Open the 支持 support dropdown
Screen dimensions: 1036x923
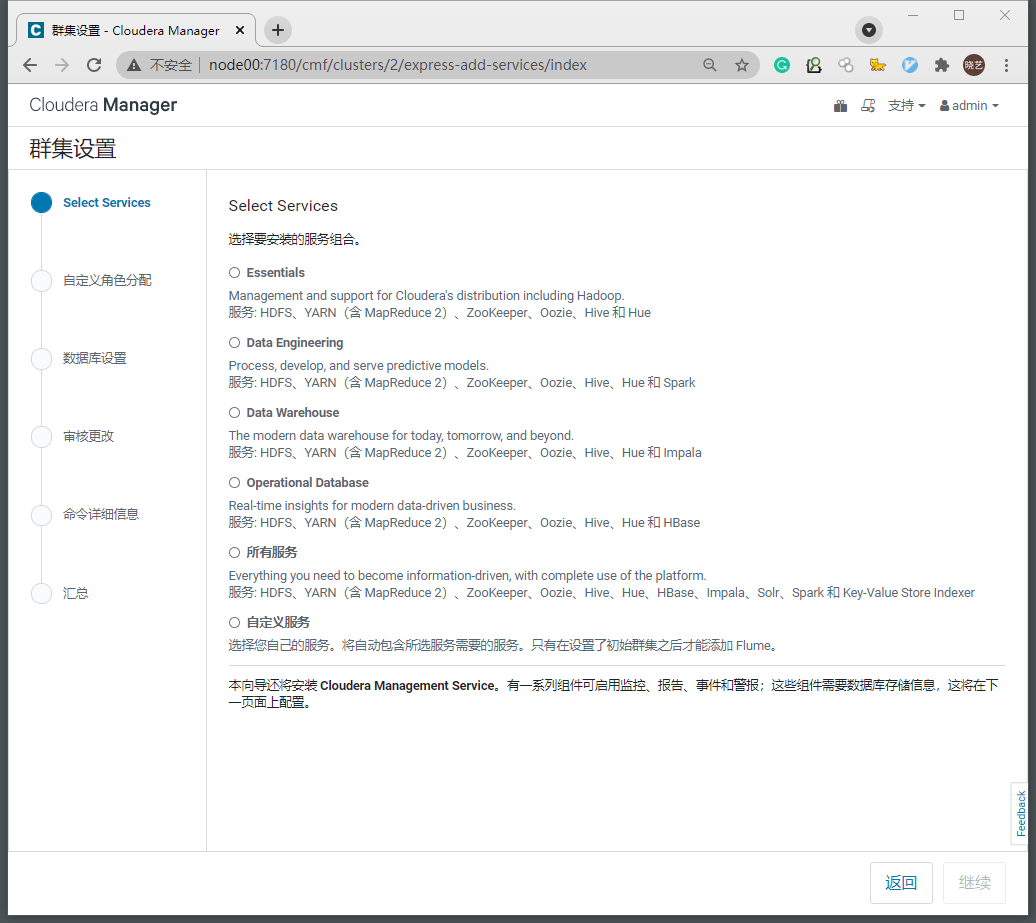(x=906, y=106)
